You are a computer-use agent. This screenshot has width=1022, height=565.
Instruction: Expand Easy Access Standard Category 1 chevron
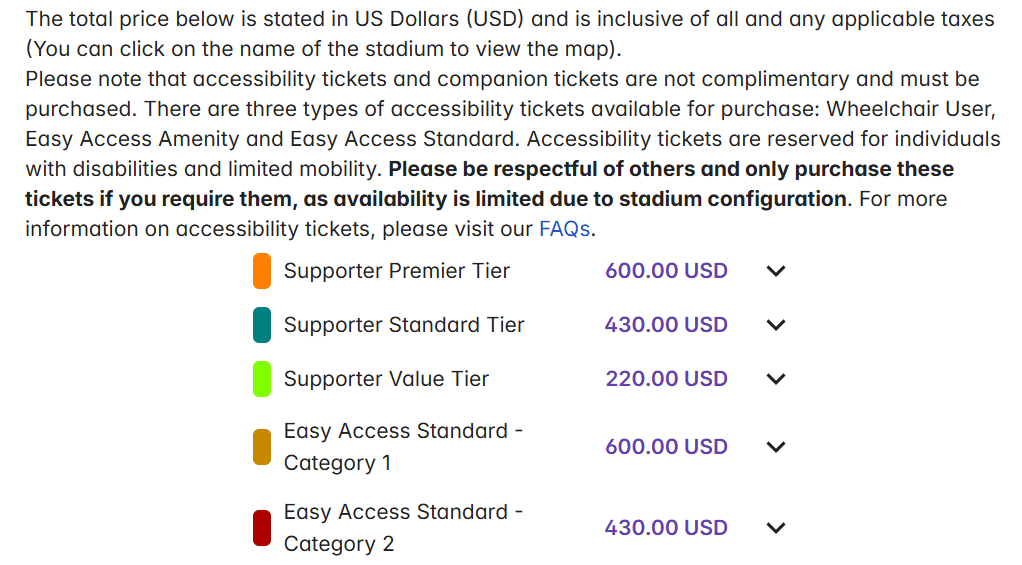pos(776,447)
